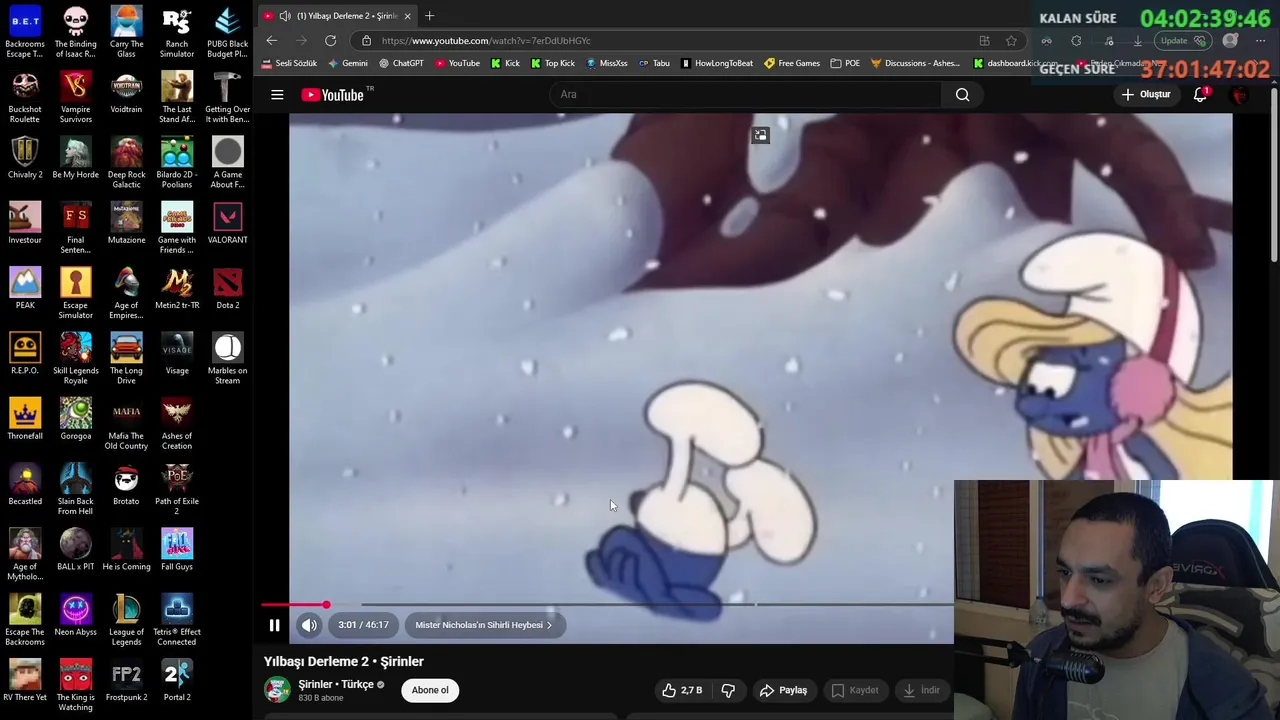
Task: Click the picture-in-picture icon over the video
Action: (x=761, y=135)
